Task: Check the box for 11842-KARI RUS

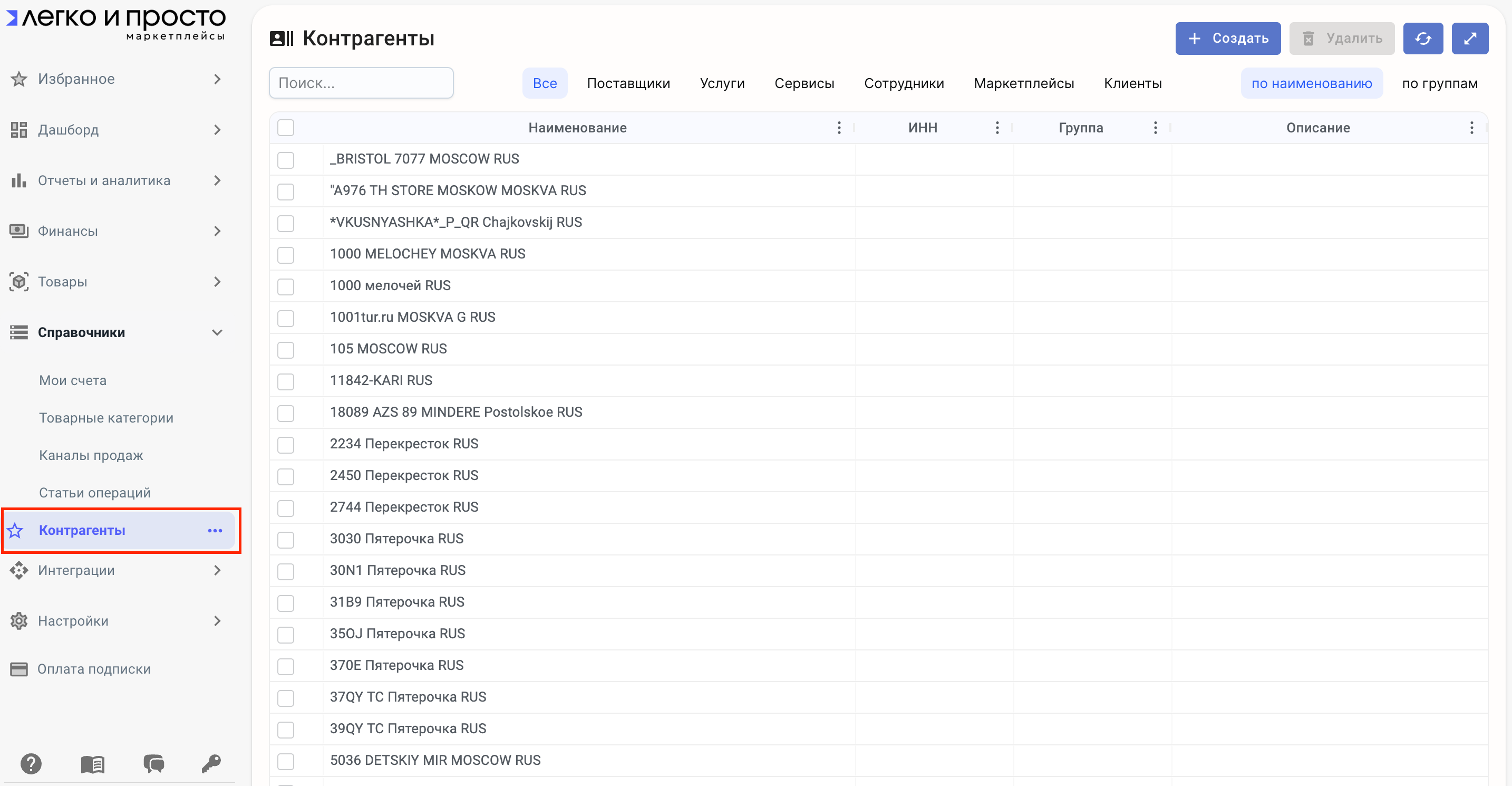Action: click(x=286, y=381)
